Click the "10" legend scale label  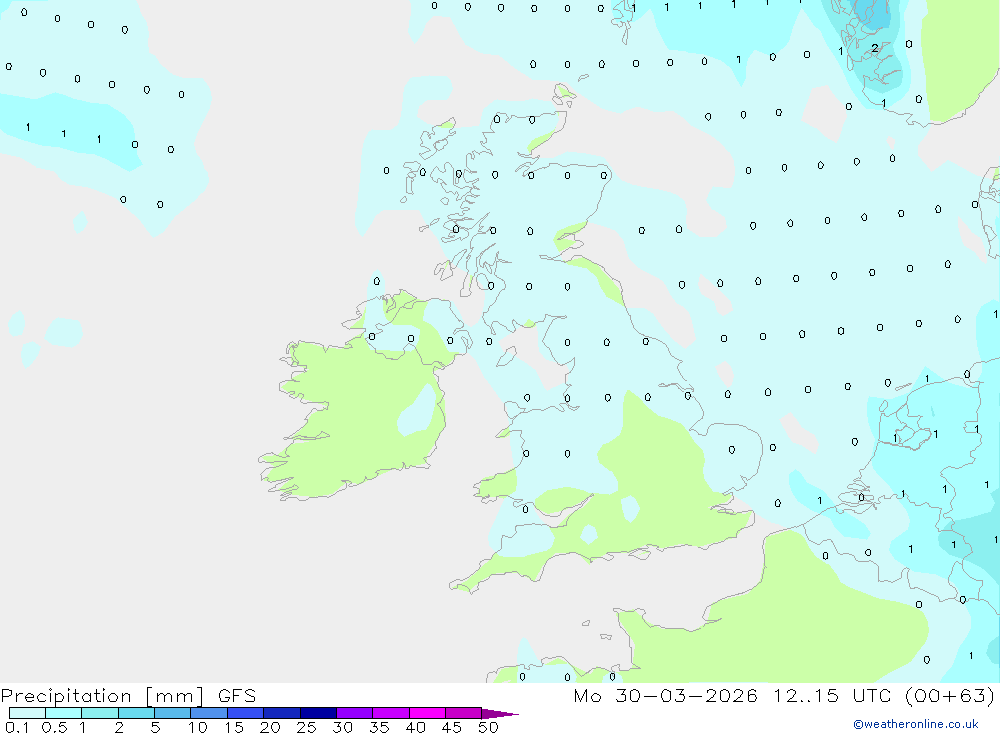(198, 727)
